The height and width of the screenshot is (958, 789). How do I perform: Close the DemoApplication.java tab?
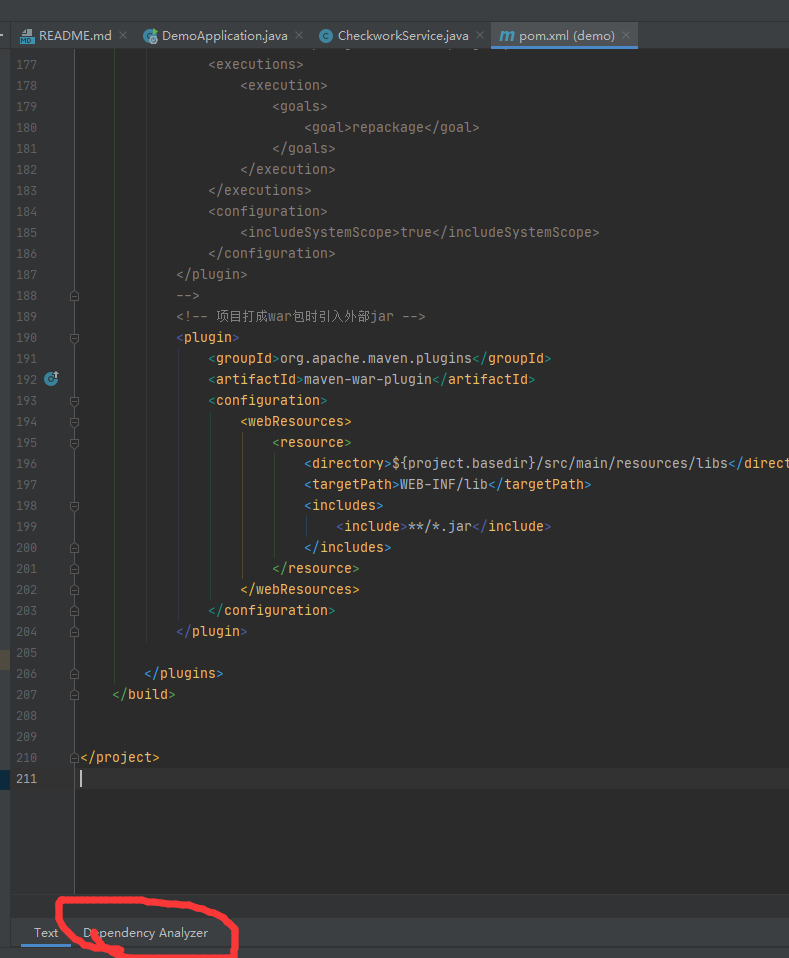coord(299,35)
